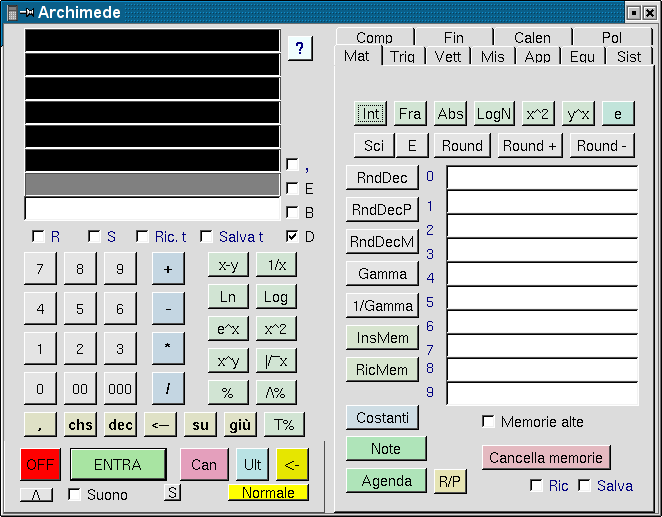The image size is (662, 517).
Task: Click the digit 7 key
Action: [40, 268]
